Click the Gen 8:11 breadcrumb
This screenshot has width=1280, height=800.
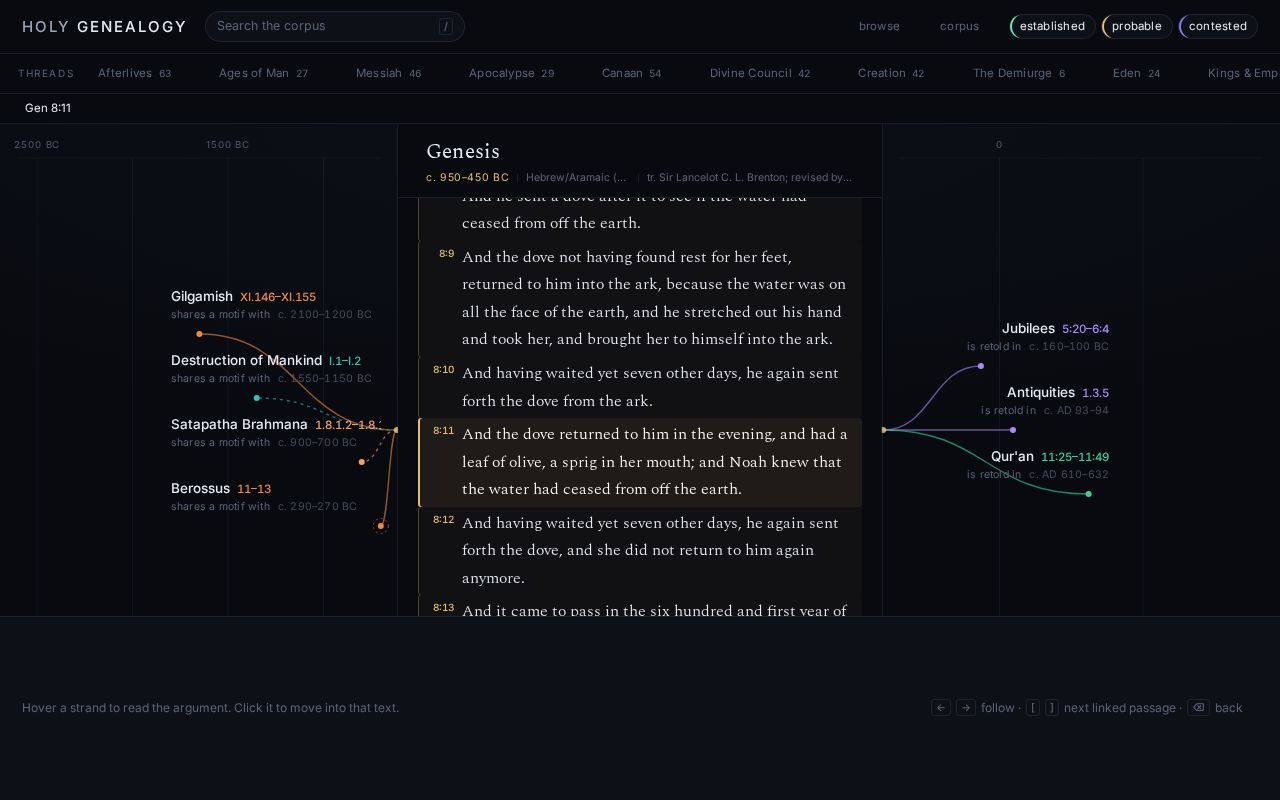(48, 108)
